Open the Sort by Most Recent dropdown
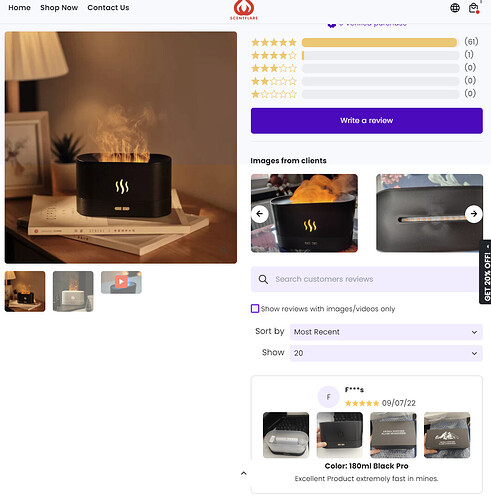 [386, 332]
